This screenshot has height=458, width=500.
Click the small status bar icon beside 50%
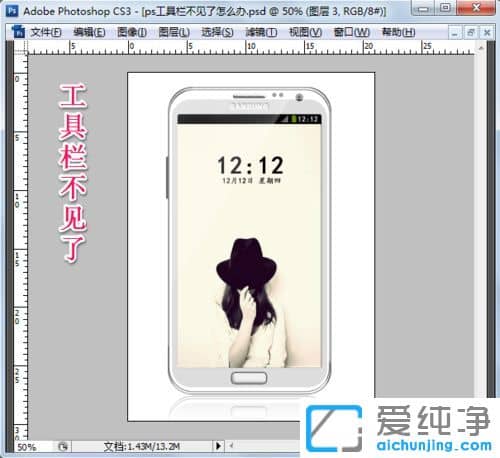click(x=63, y=447)
